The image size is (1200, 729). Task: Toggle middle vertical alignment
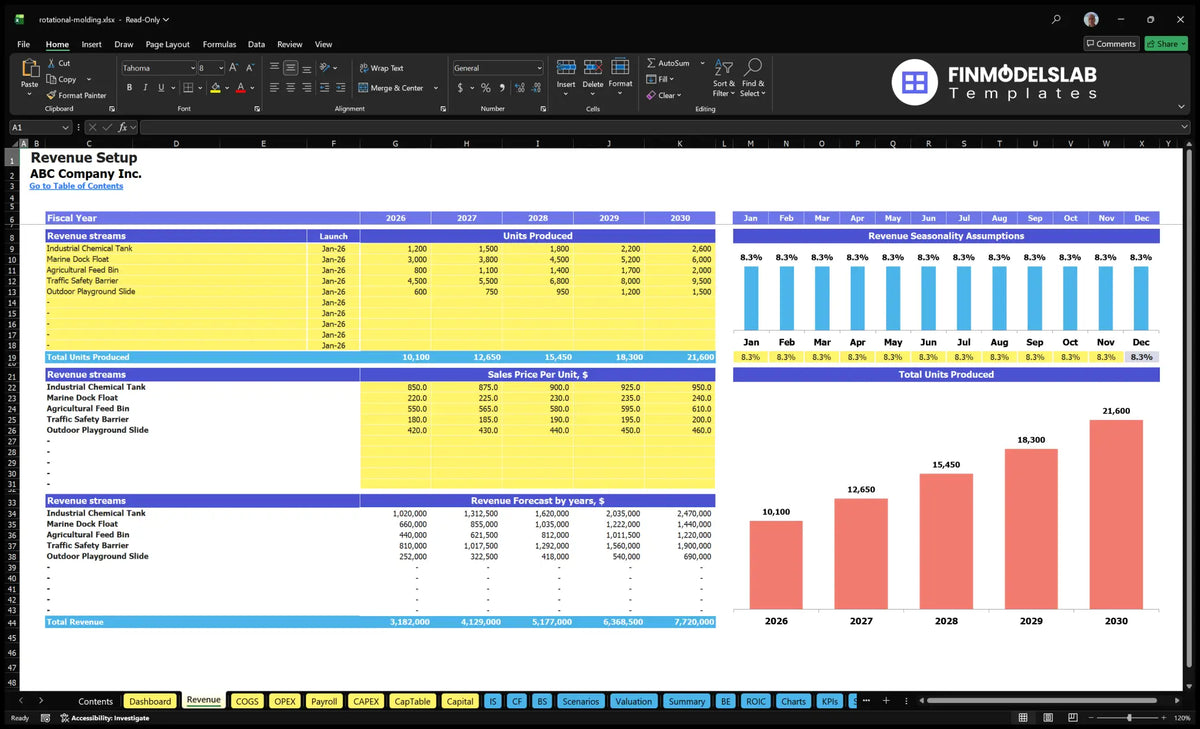pyautogui.click(x=291, y=68)
